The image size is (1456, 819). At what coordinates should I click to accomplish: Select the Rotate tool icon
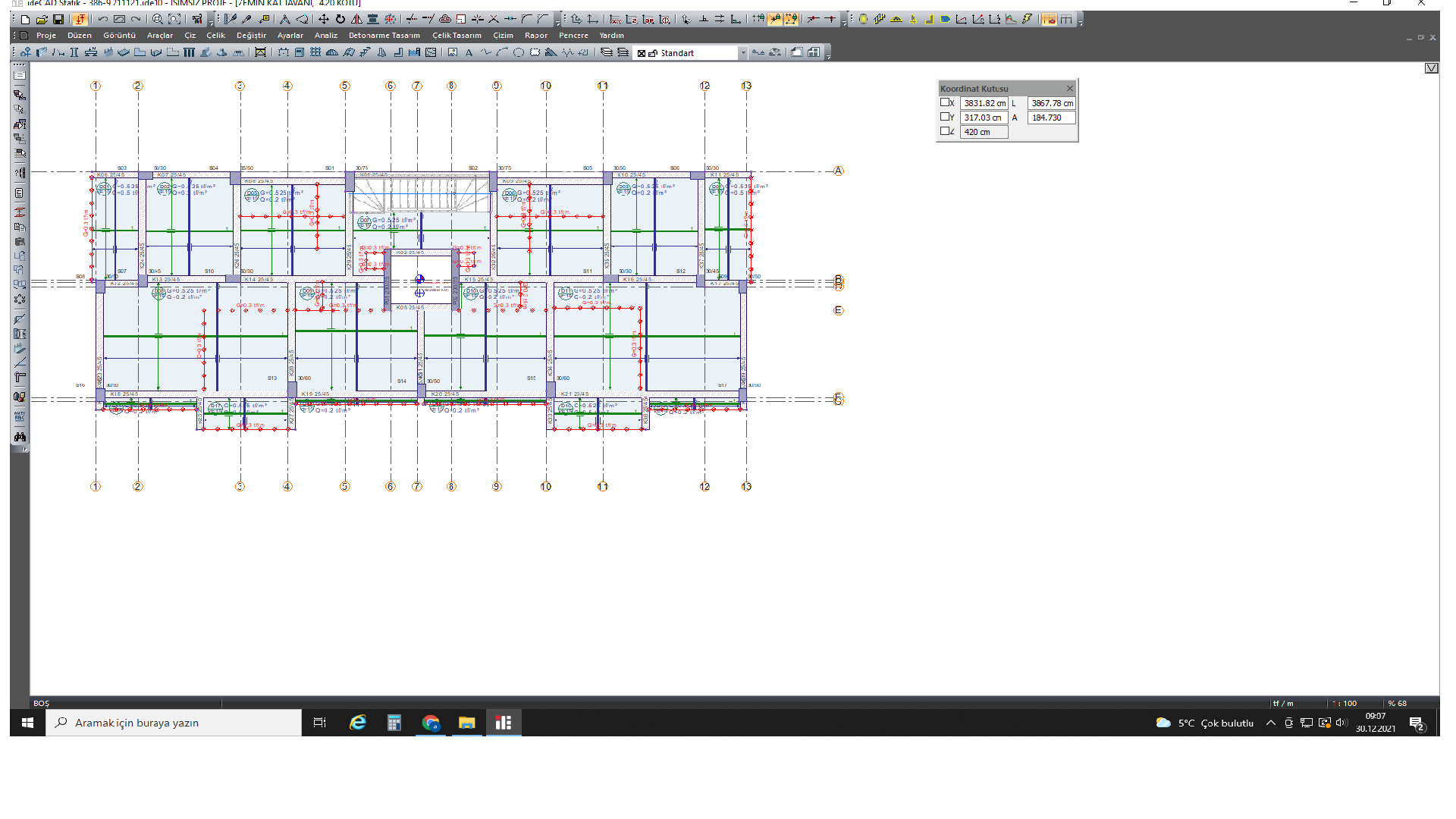click(340, 19)
